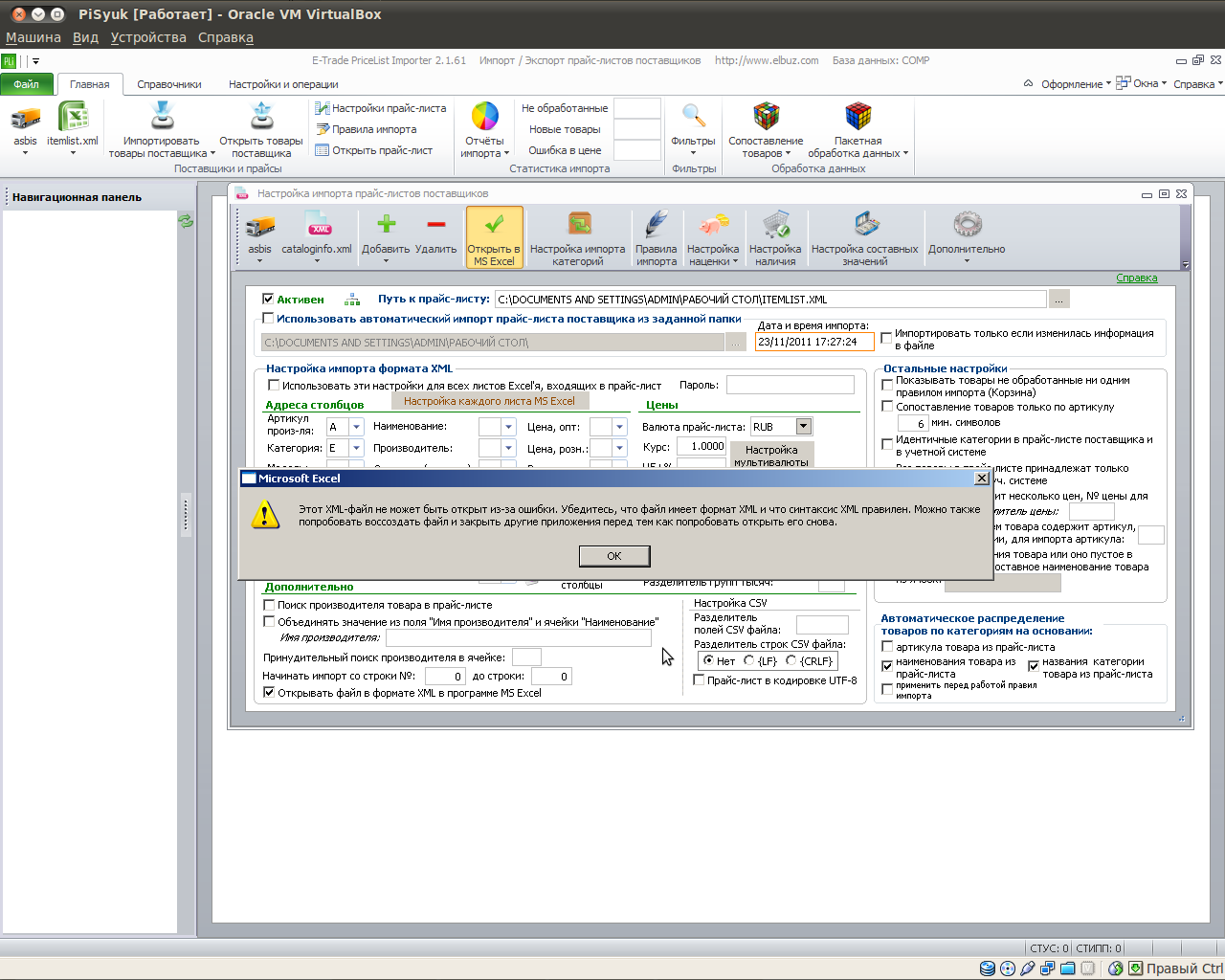1225x980 pixels.
Task: Select the {LF} row separator radio
Action: coord(749,660)
